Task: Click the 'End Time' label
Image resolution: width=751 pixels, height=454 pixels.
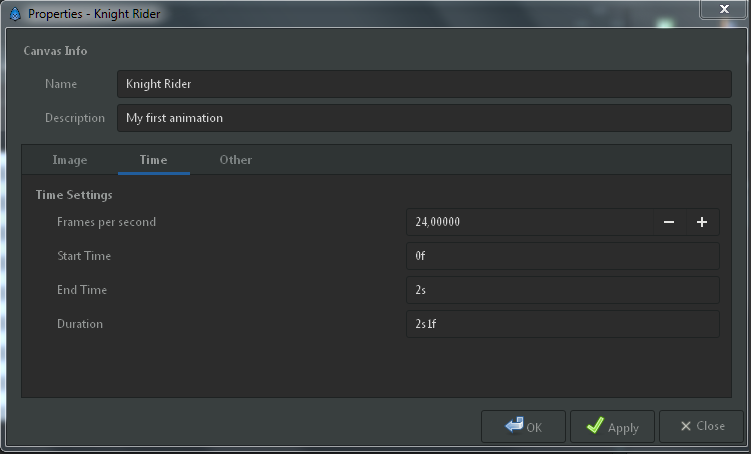Action: pos(82,290)
